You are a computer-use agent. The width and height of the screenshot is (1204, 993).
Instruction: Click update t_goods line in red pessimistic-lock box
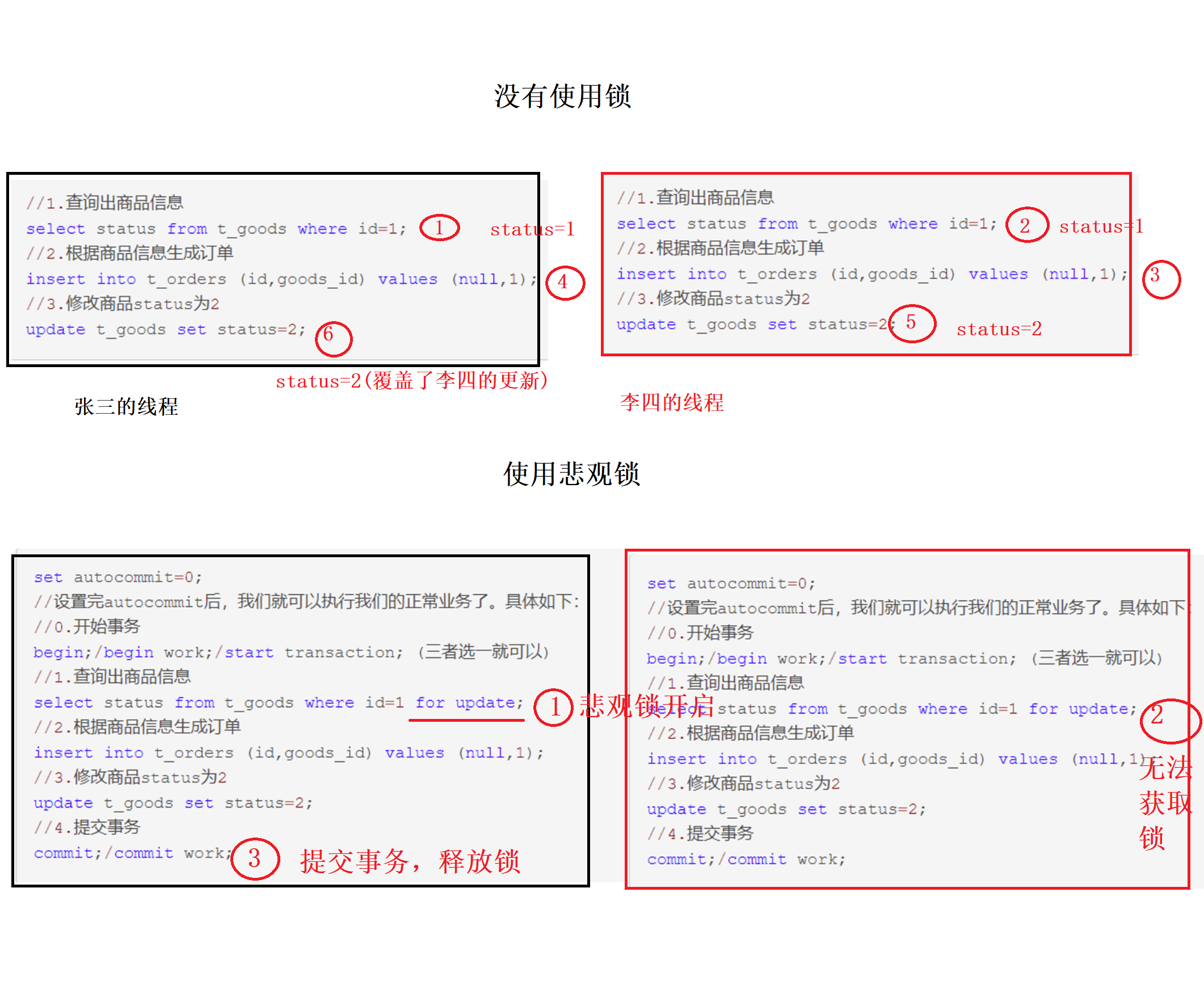786,809
